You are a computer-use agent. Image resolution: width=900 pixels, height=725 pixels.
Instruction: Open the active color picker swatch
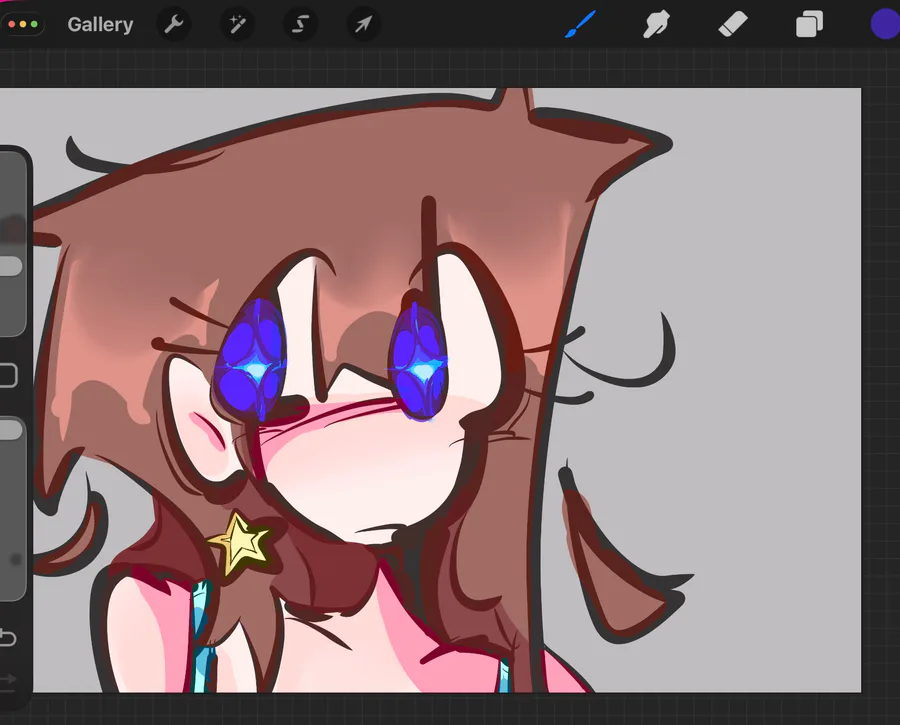pos(885,25)
